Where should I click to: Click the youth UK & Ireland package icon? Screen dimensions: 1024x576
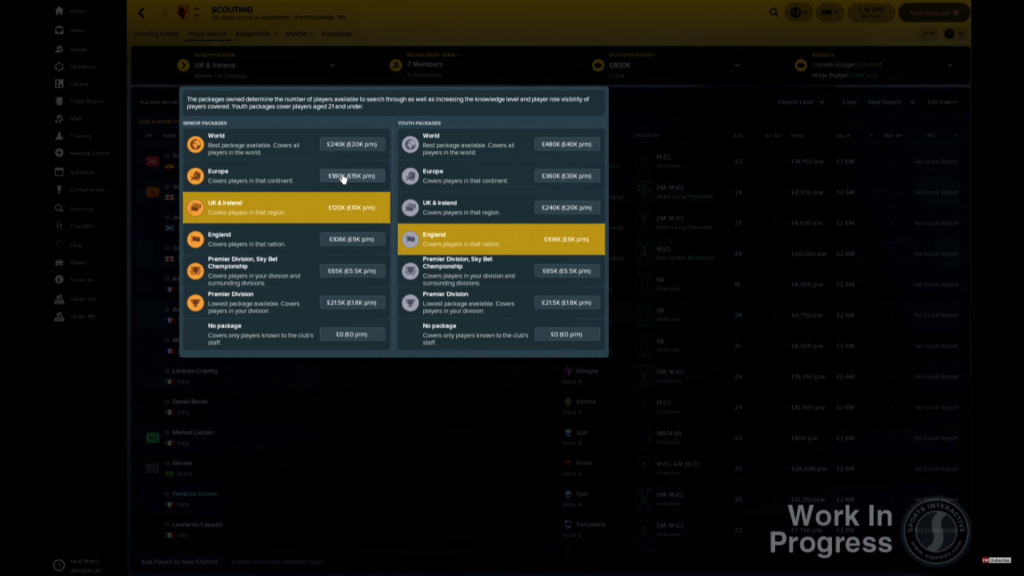point(410,208)
